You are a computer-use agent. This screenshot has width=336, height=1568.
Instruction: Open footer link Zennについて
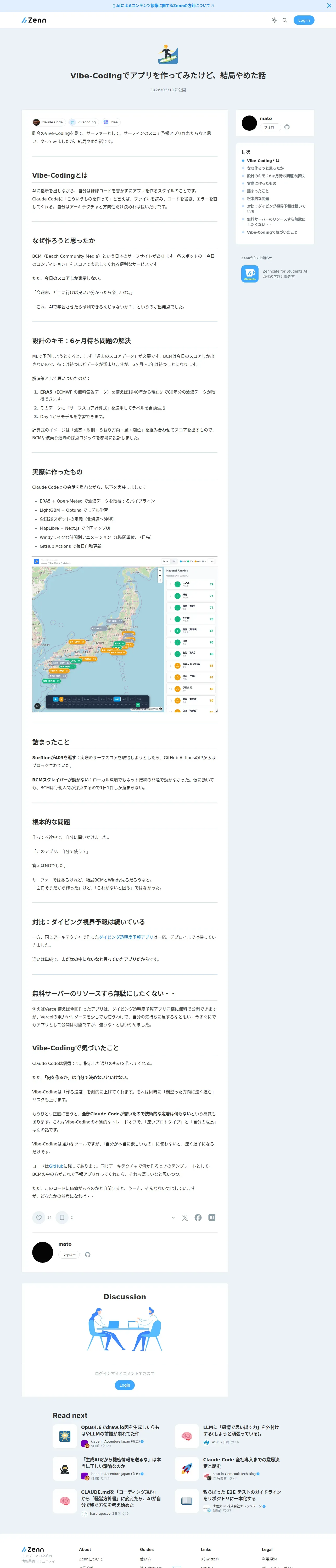pos(91,1559)
